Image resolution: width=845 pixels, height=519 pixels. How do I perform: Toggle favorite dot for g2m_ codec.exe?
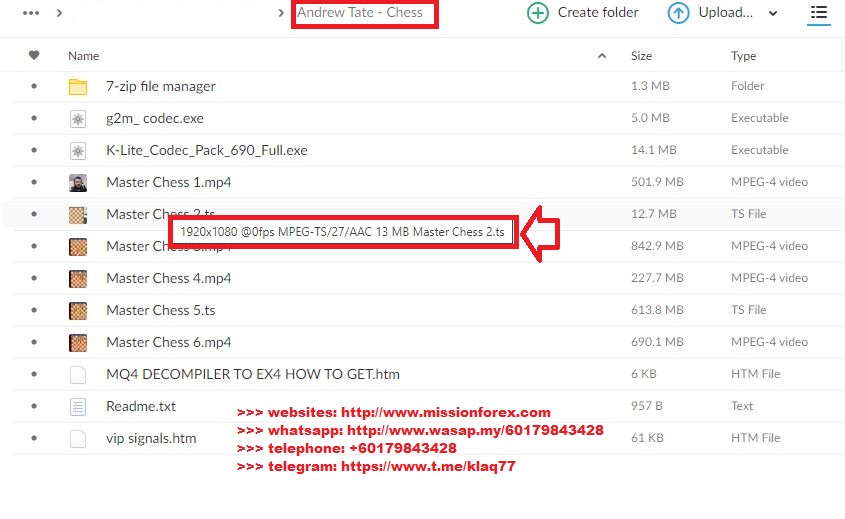pyautogui.click(x=34, y=118)
